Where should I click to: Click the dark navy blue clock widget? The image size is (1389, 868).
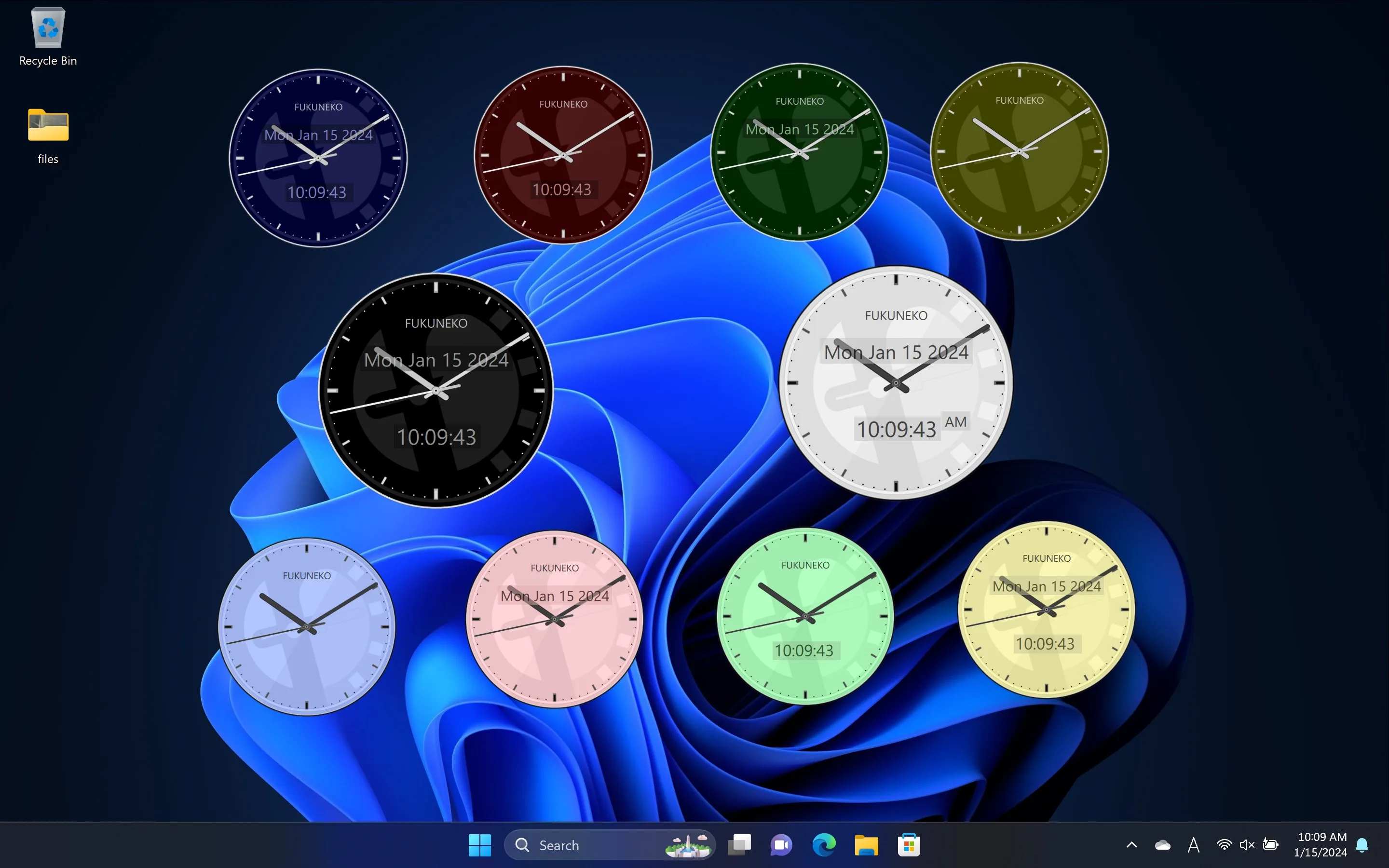pos(318,158)
